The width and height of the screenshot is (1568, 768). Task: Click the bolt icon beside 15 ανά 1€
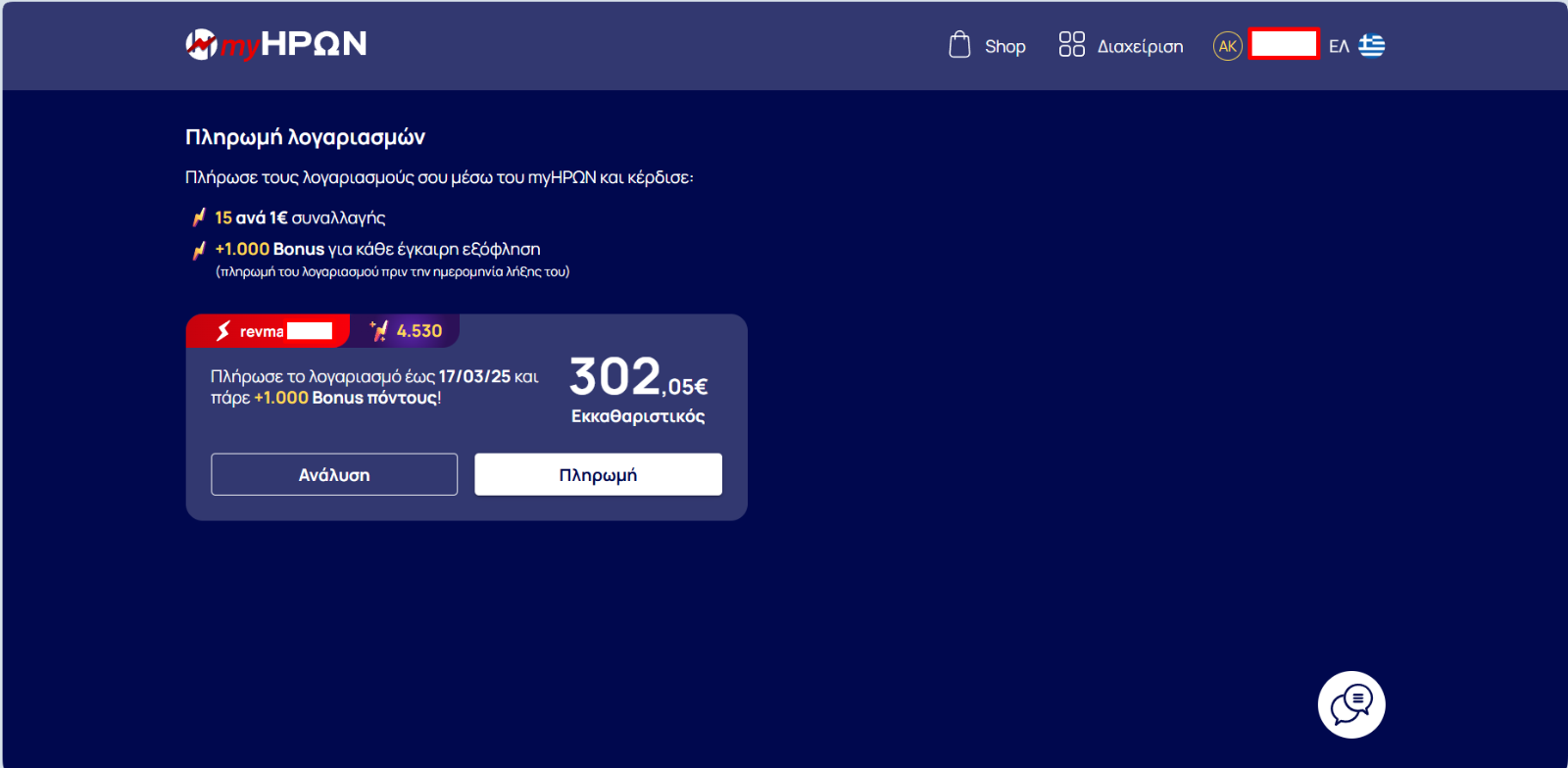pyautogui.click(x=199, y=217)
